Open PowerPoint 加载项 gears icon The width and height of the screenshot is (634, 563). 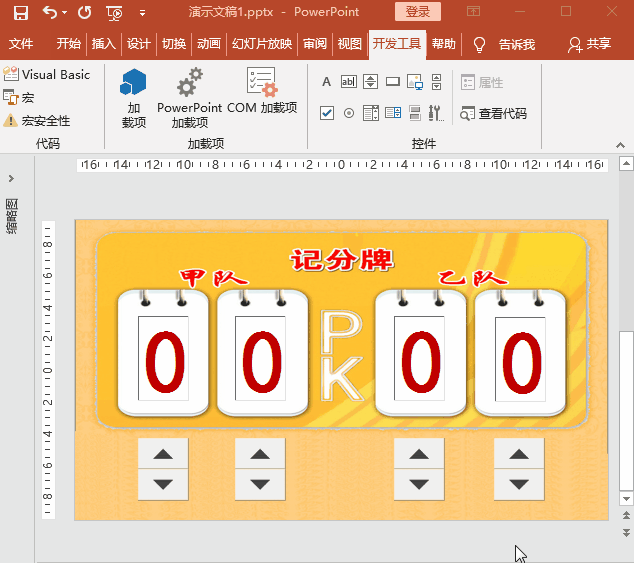pos(190,98)
